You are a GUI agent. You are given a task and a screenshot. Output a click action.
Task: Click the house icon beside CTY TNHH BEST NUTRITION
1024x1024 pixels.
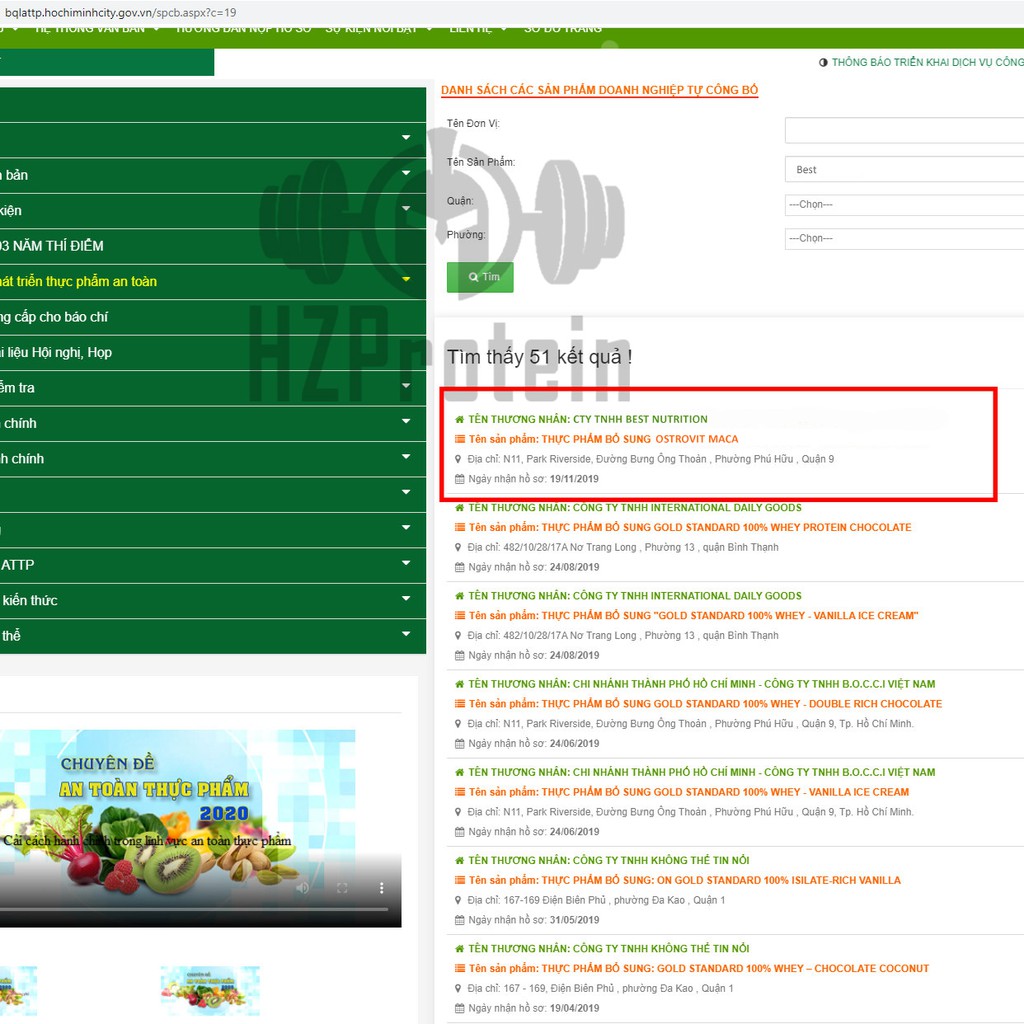(460, 419)
